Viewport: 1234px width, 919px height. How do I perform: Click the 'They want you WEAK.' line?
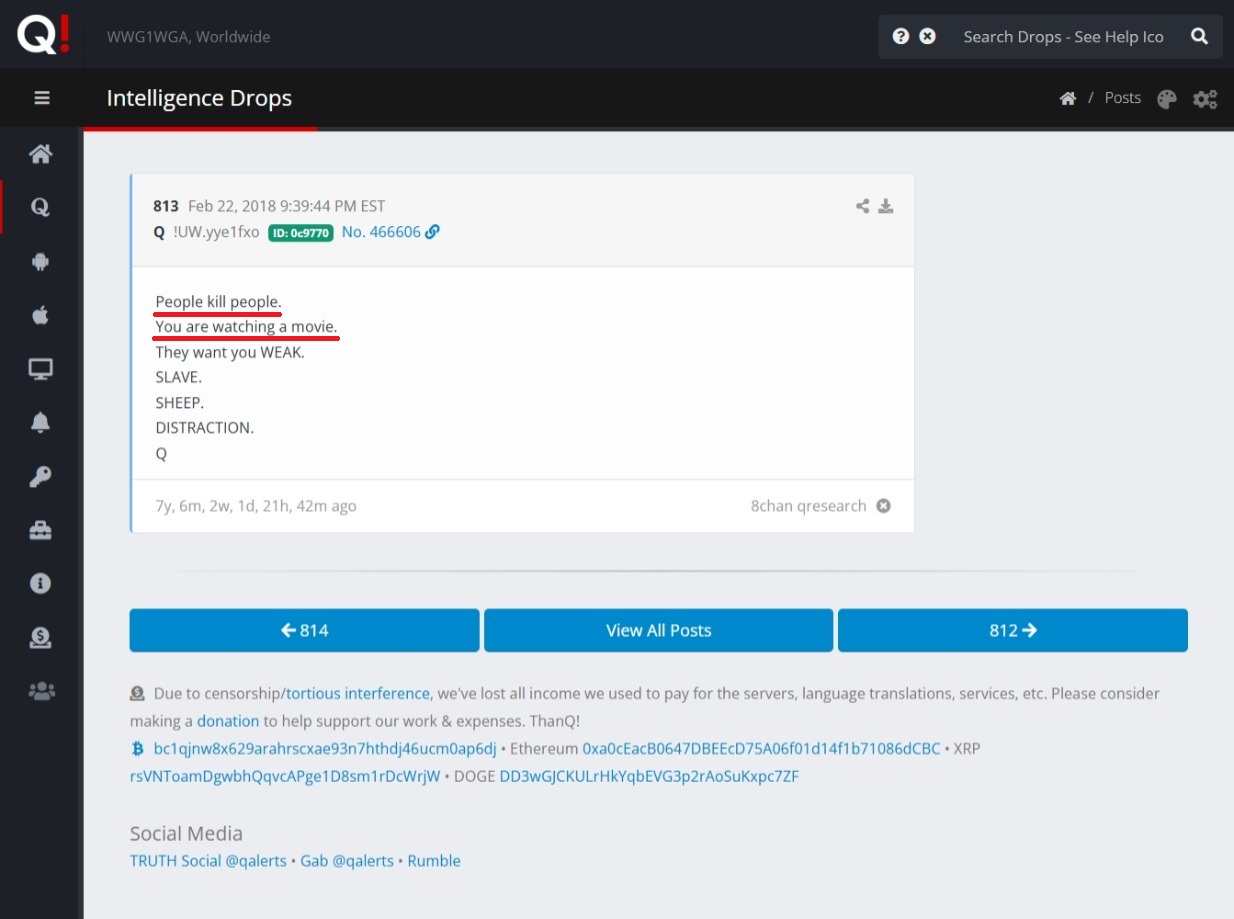click(x=230, y=353)
